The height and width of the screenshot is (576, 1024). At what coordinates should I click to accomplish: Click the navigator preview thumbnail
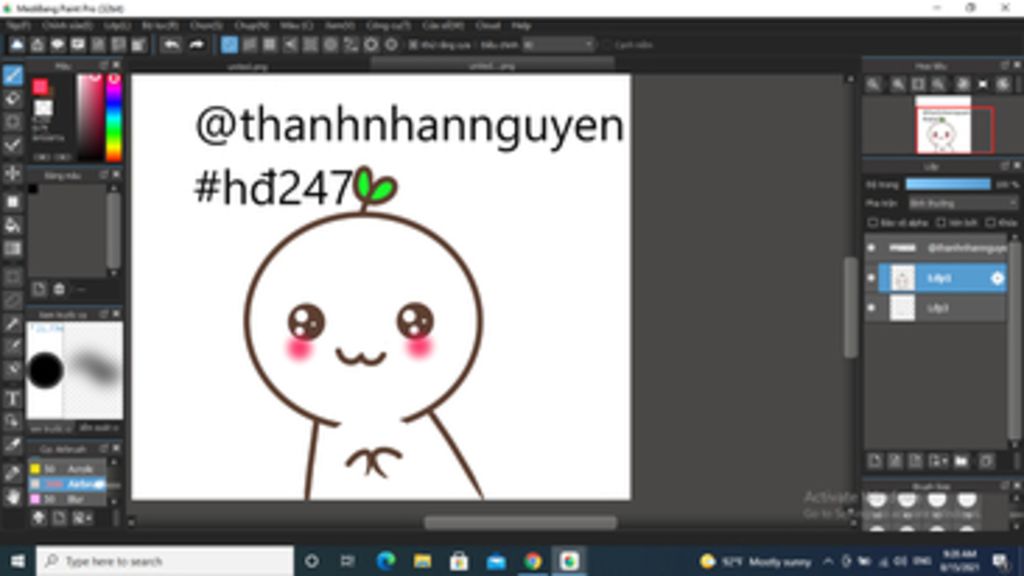(942, 125)
